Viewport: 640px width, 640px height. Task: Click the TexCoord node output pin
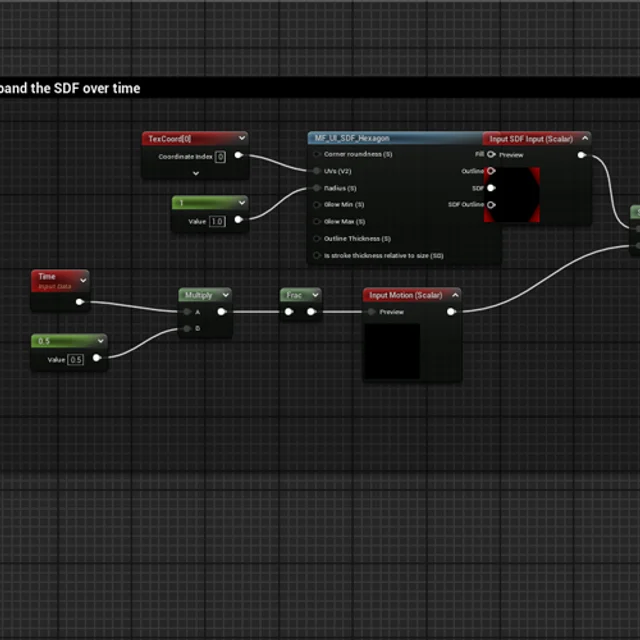(x=239, y=155)
